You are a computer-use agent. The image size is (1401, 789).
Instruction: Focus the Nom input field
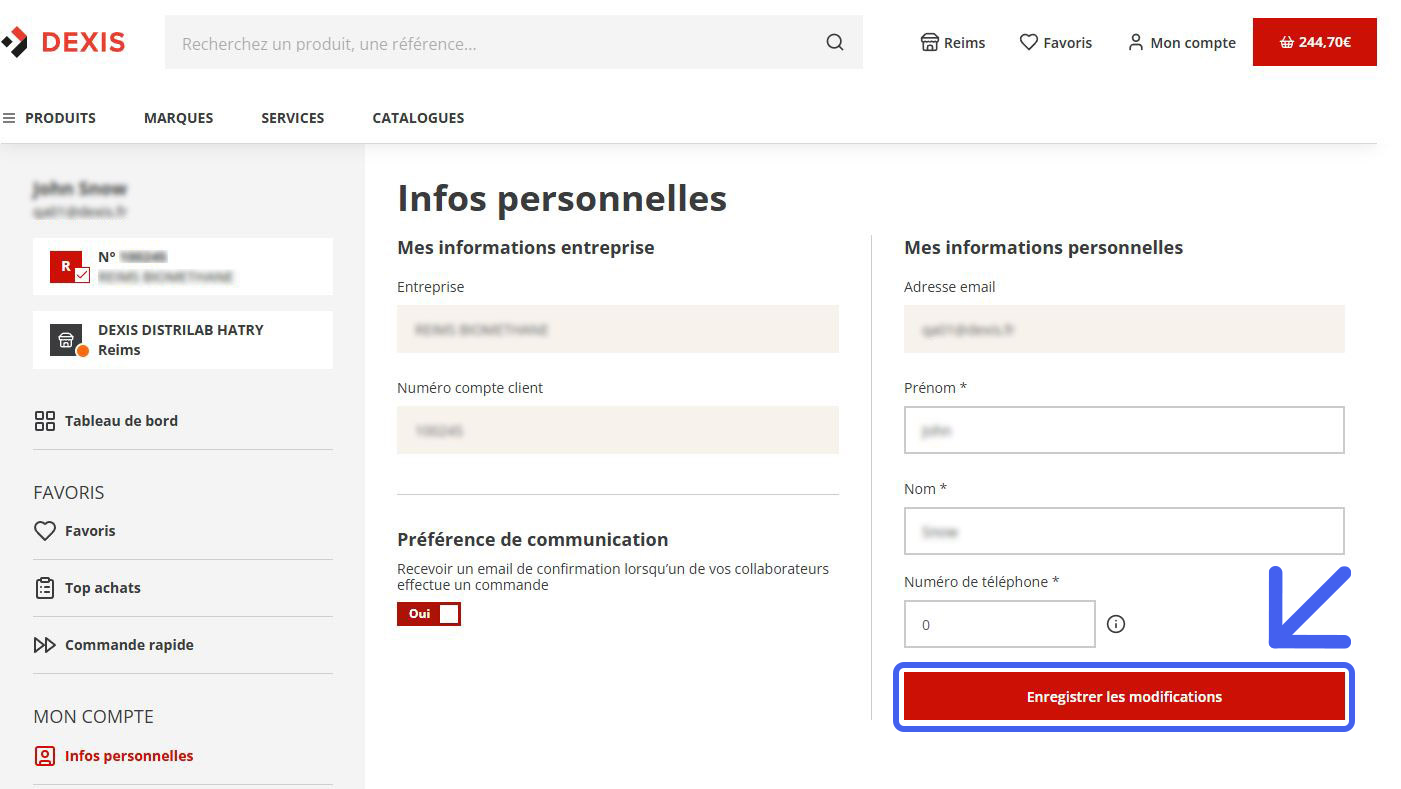pyautogui.click(x=1124, y=531)
